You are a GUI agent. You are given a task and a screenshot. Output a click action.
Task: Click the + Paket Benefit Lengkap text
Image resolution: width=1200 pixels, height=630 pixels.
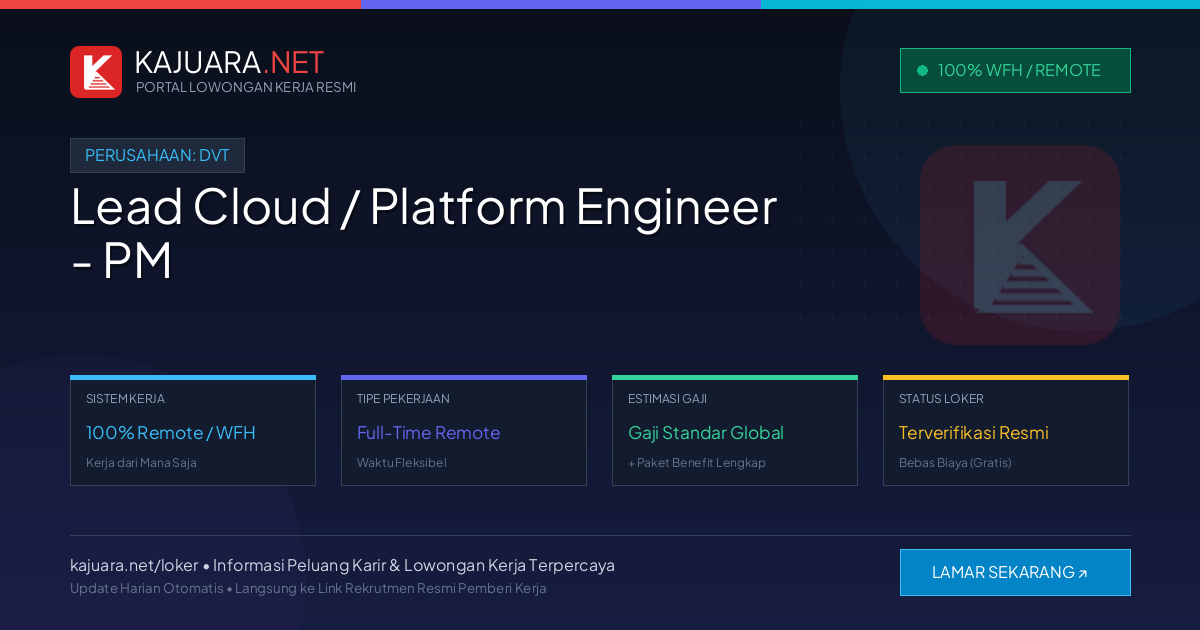point(697,463)
